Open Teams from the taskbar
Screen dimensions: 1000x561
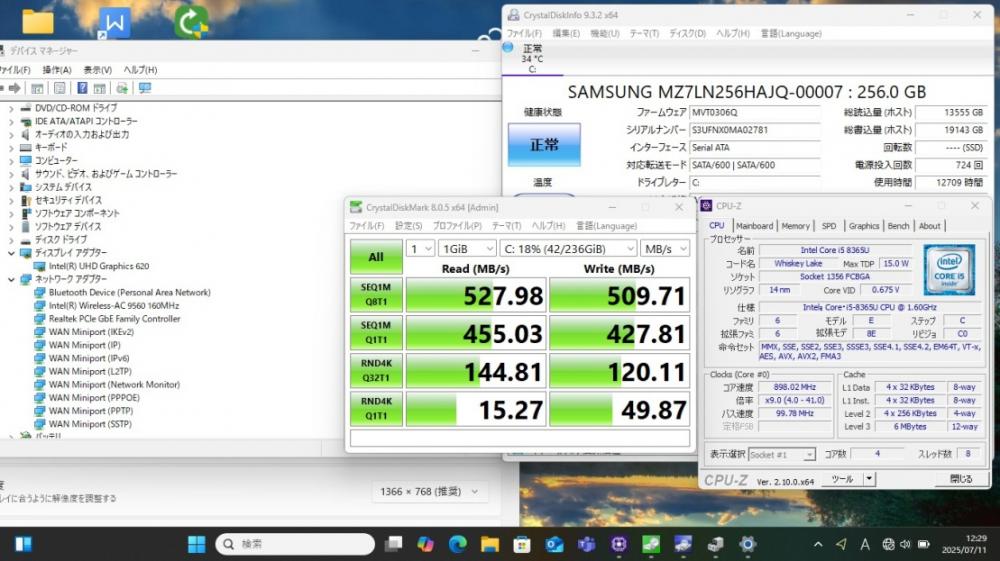point(586,544)
